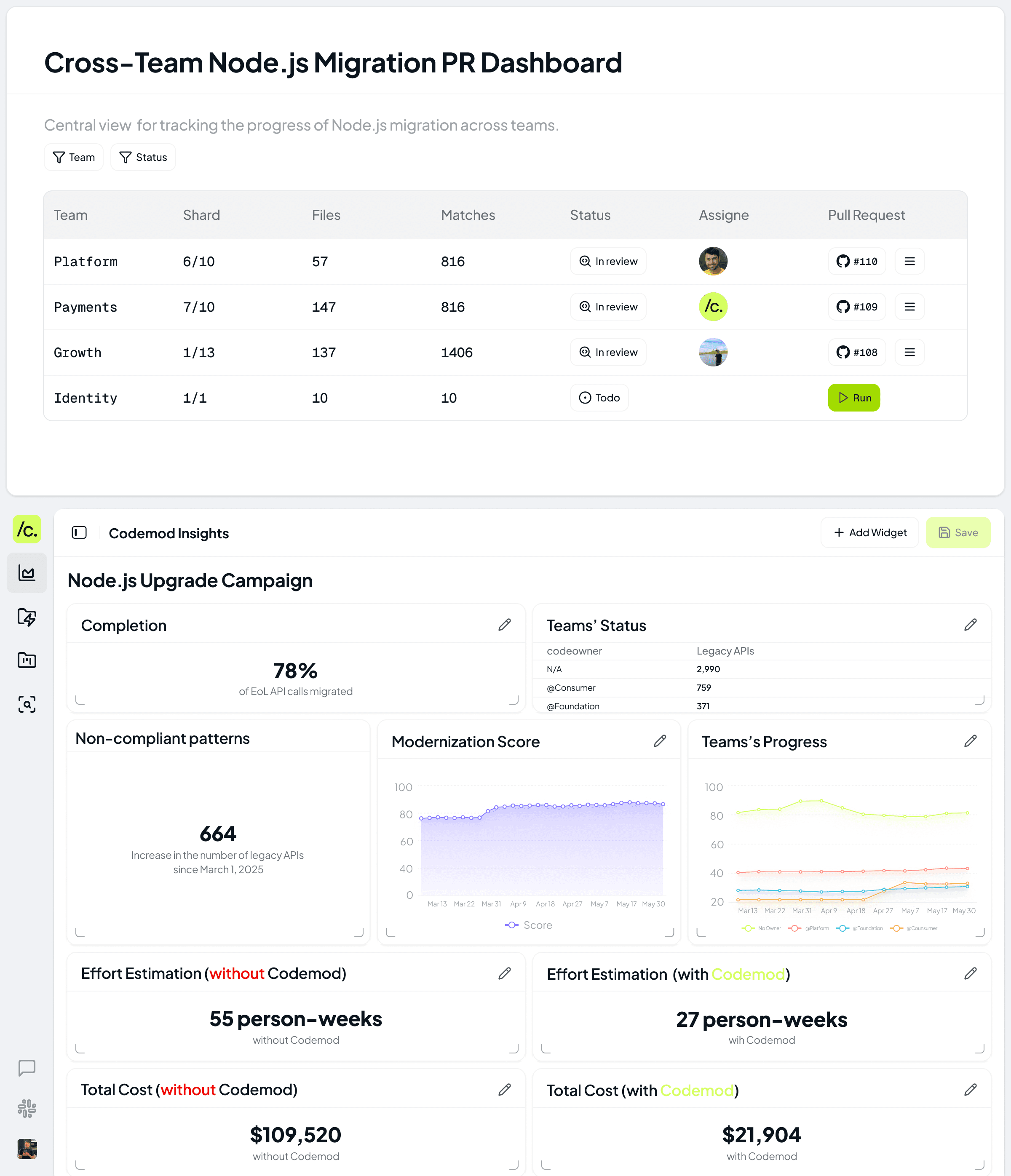This screenshot has height=1176, width=1011.
Task: Toggle the No Owner series legend entry
Action: 762,928
